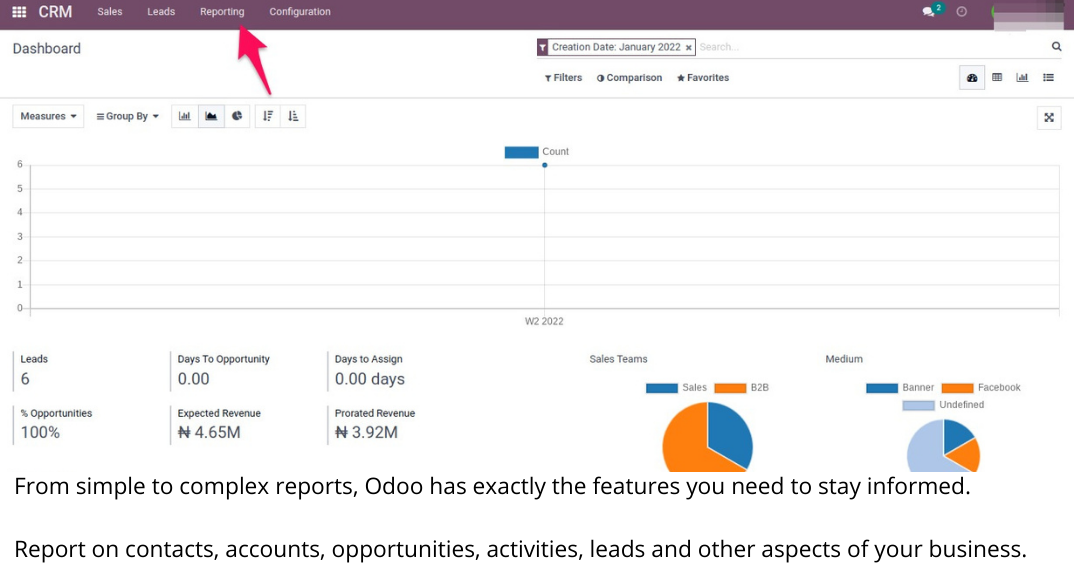
Task: Expand the Group By dropdown
Action: tap(127, 116)
